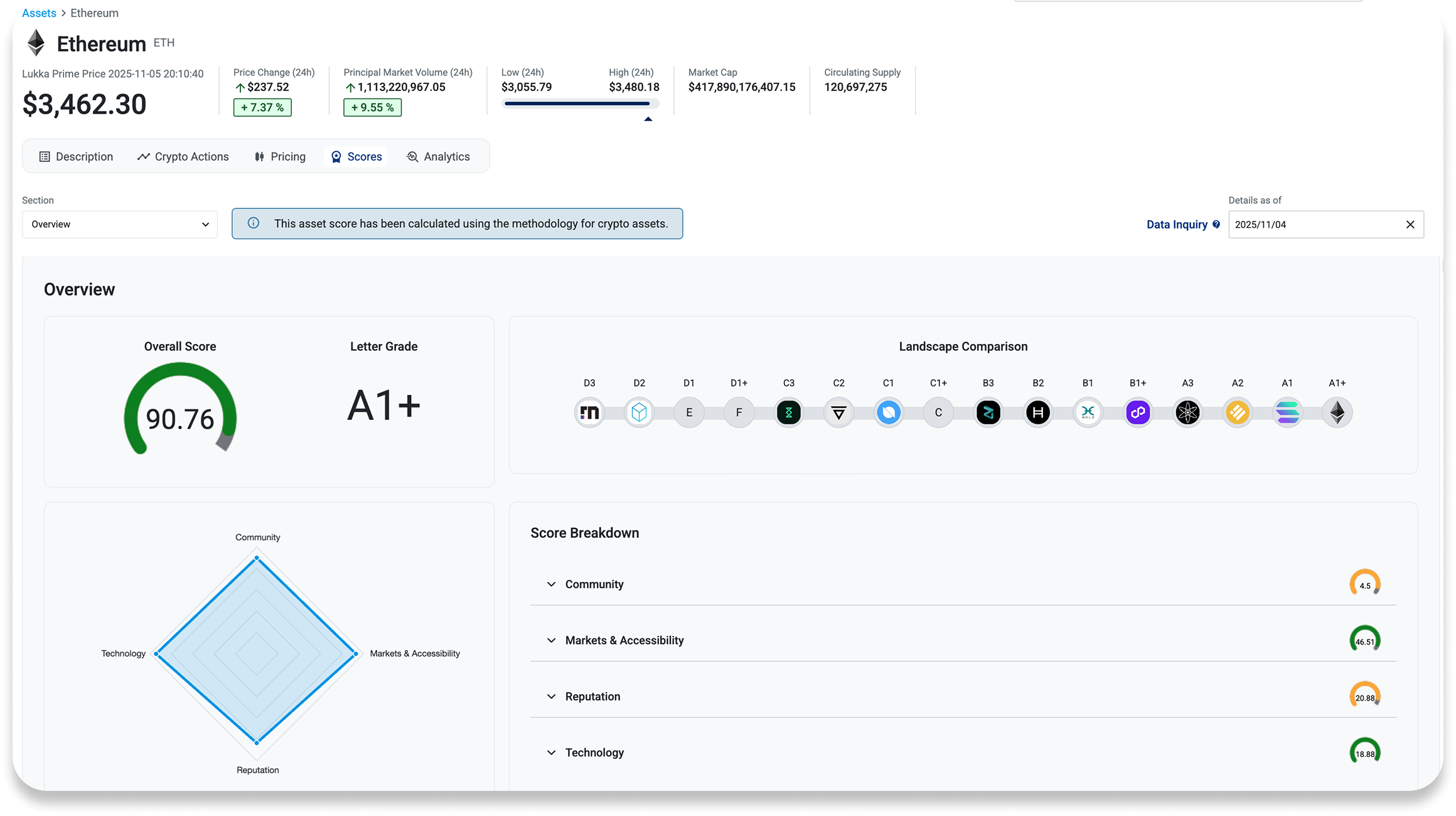Viewport: 1456px width, 816px height.
Task: Click the High (24h) value $3,480.18
Action: click(x=634, y=87)
